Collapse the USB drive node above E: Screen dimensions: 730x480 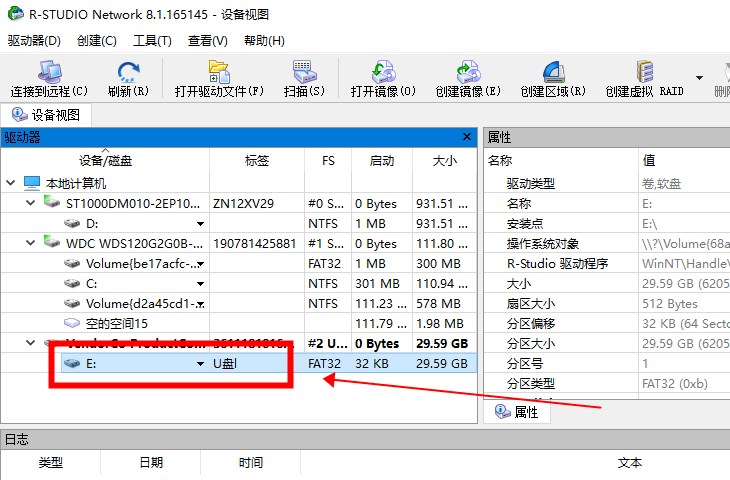click(x=31, y=343)
